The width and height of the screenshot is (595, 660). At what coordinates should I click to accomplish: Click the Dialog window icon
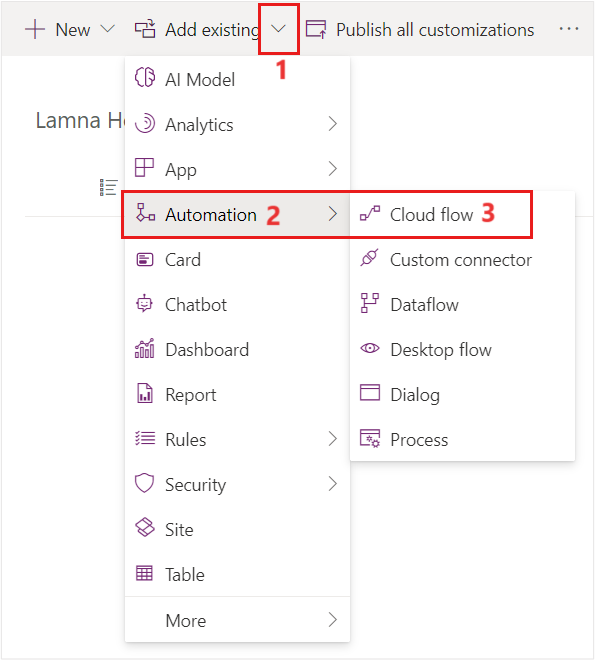pyautogui.click(x=370, y=392)
